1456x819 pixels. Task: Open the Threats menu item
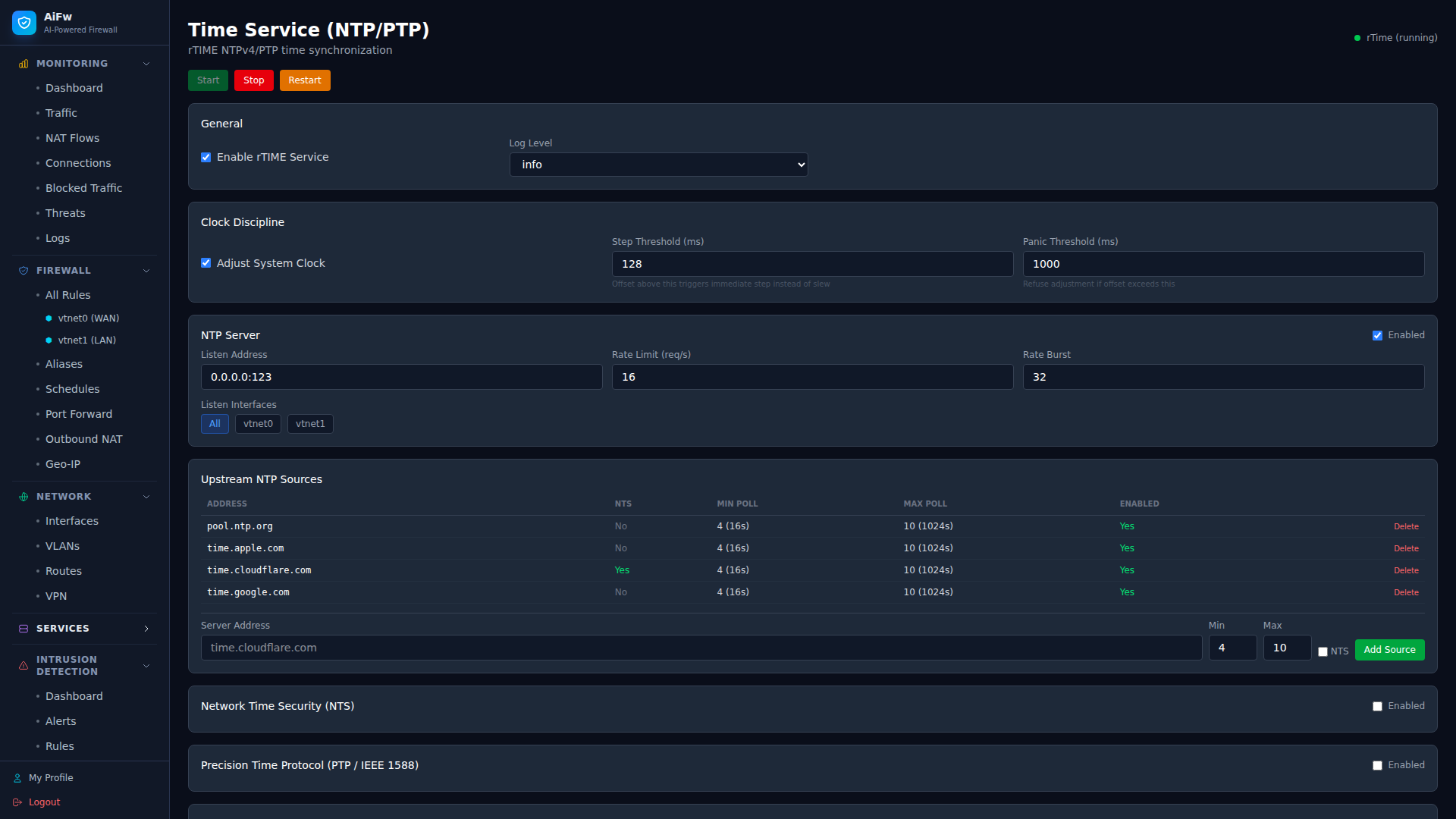coord(65,213)
